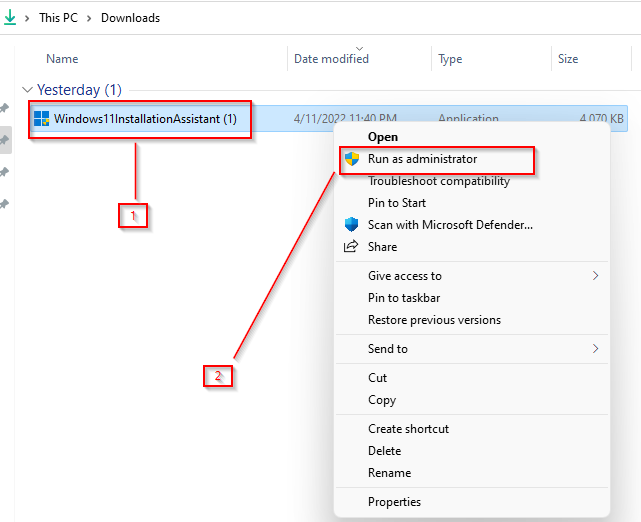Click the Windows11InstallationAssistant file icon

(x=42, y=119)
